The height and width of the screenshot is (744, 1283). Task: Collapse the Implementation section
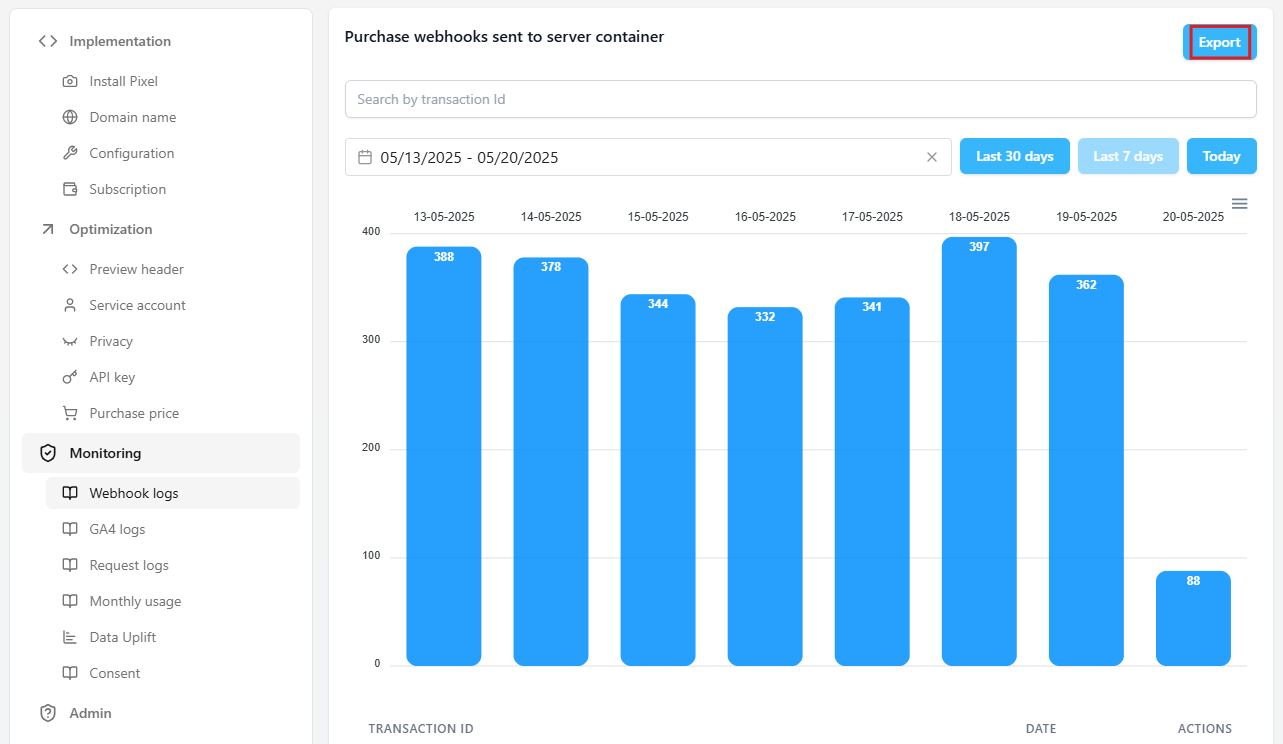pyautogui.click(x=119, y=41)
